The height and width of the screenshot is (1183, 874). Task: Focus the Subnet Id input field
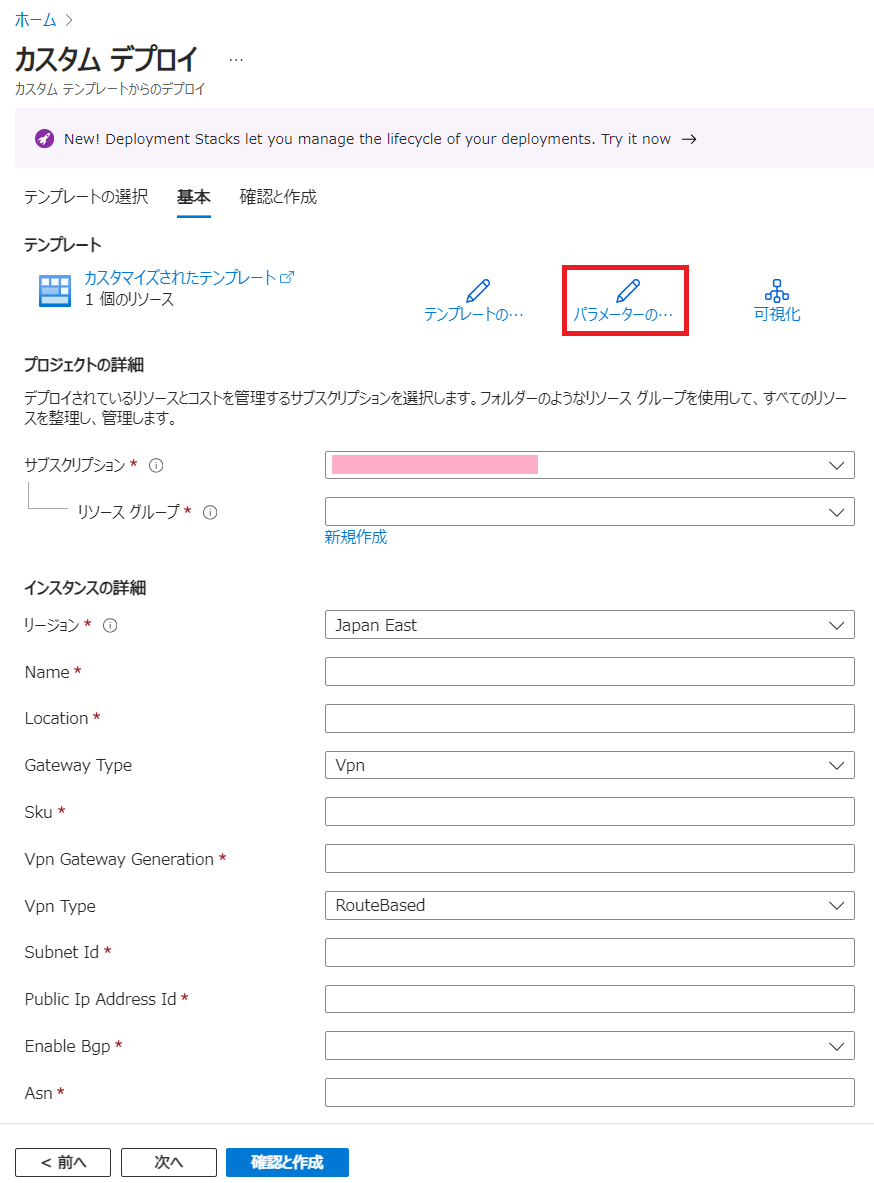point(589,952)
